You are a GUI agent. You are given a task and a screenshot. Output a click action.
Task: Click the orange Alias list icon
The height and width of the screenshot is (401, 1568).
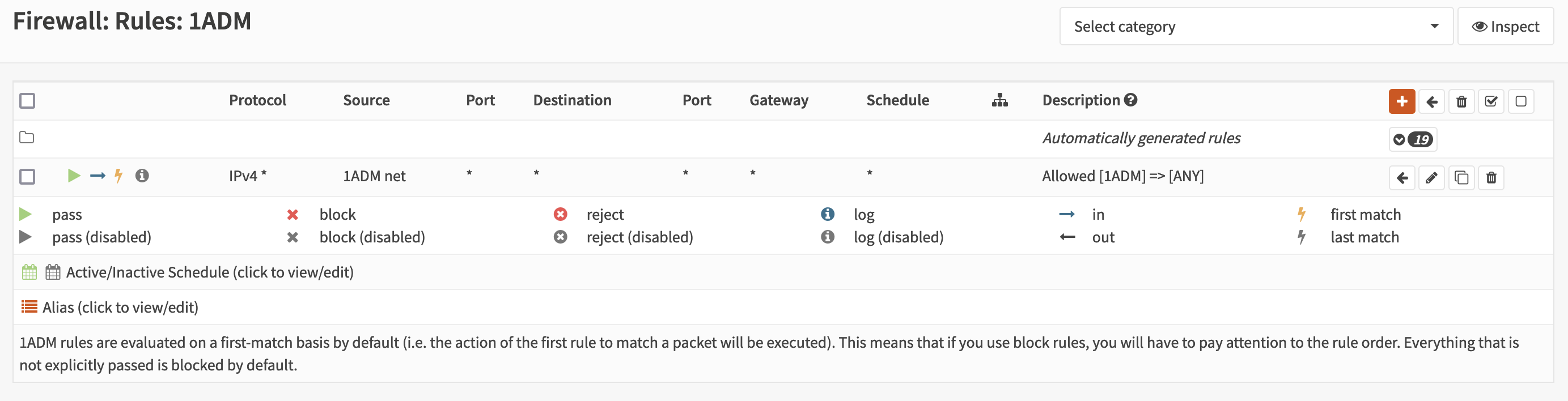tap(29, 306)
